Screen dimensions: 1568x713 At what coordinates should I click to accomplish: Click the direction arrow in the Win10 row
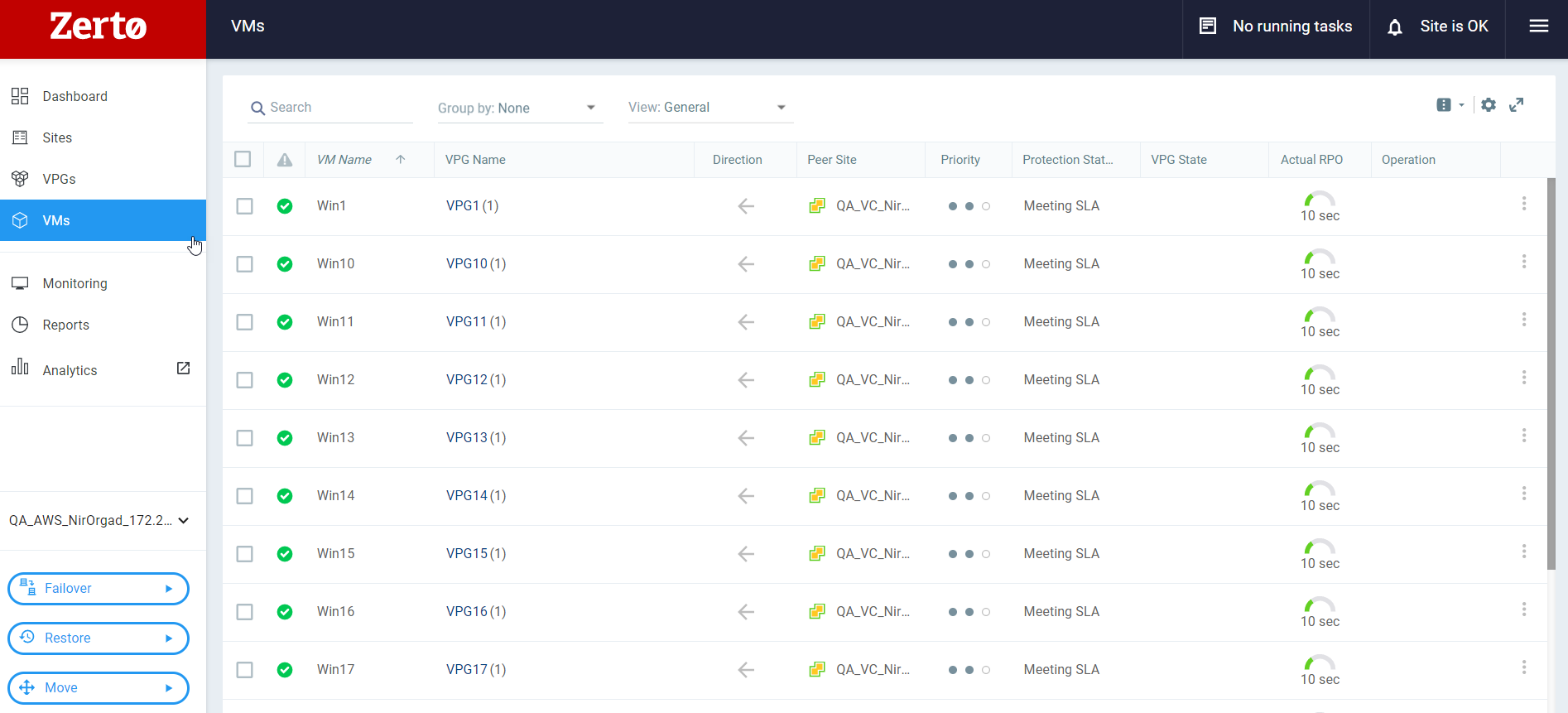click(746, 264)
